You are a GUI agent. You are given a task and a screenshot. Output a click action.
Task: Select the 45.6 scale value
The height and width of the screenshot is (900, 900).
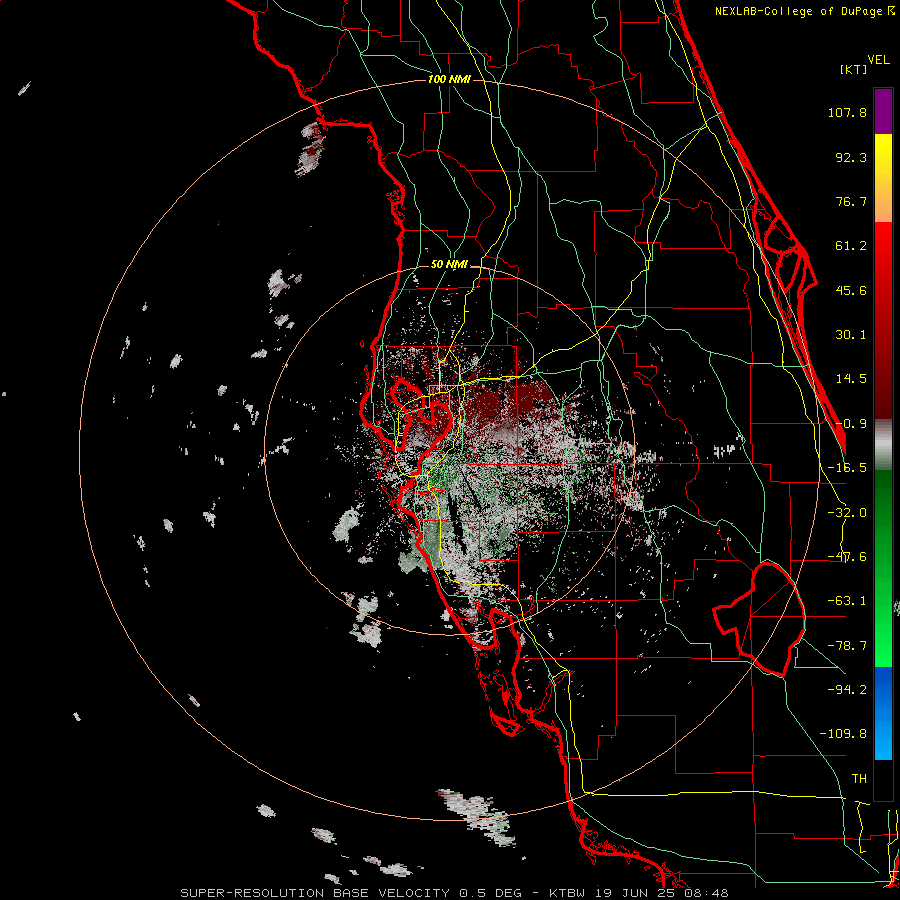click(x=851, y=290)
